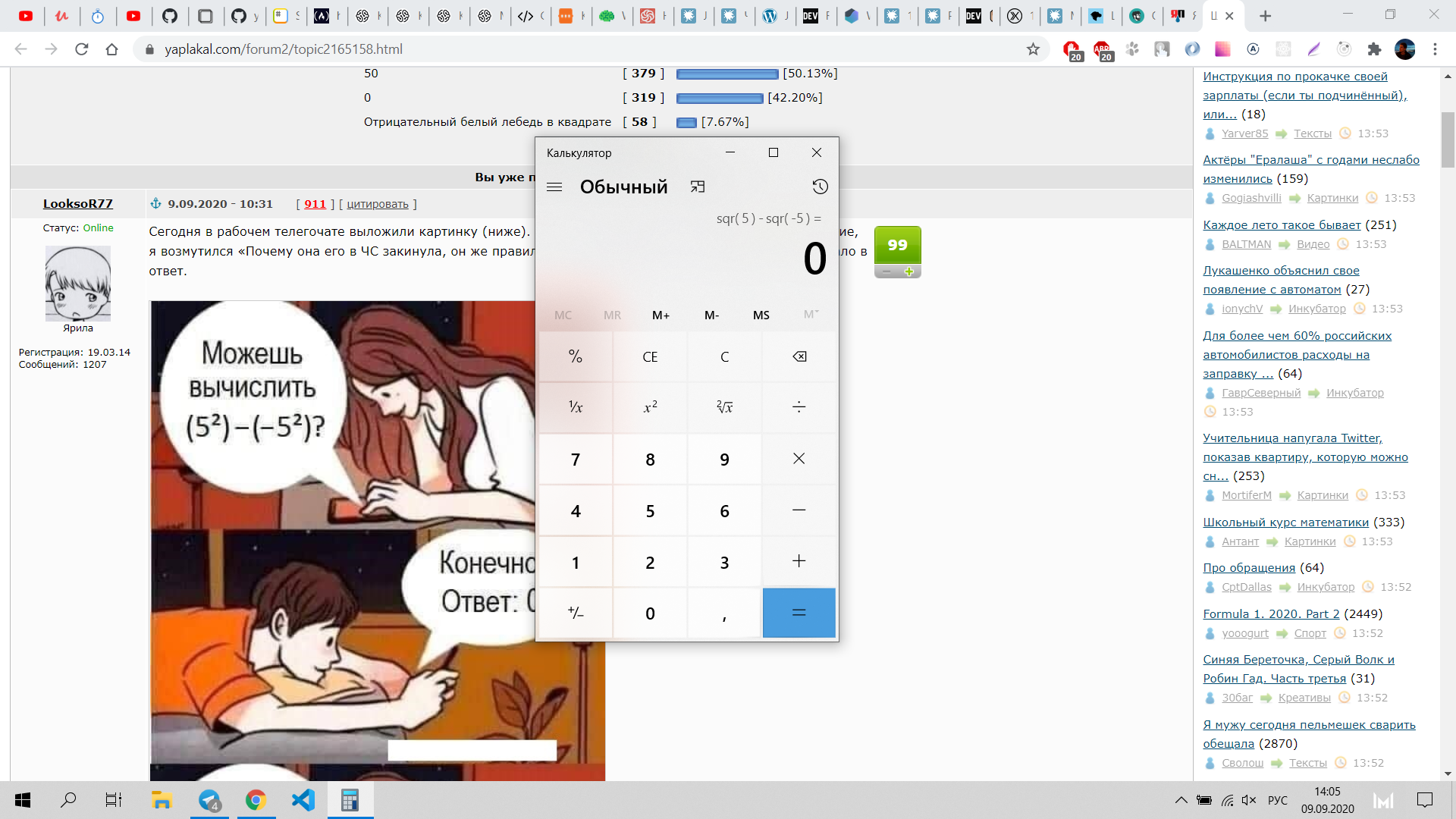Open link Школьный курс математики

point(1285,522)
